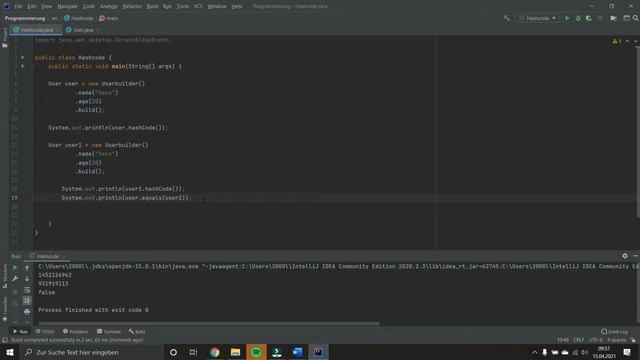Show hidden system tray icons chevron

click(x=534, y=352)
